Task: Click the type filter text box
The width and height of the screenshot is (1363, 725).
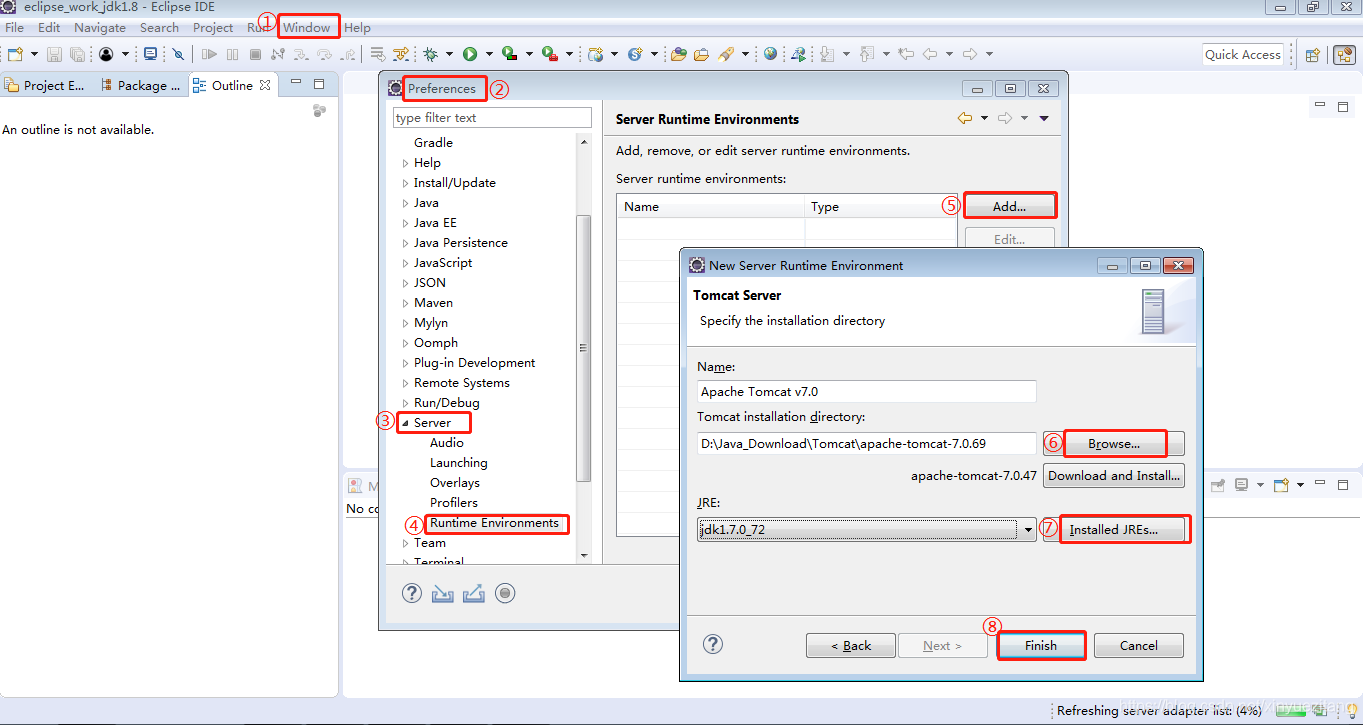Action: tap(492, 117)
